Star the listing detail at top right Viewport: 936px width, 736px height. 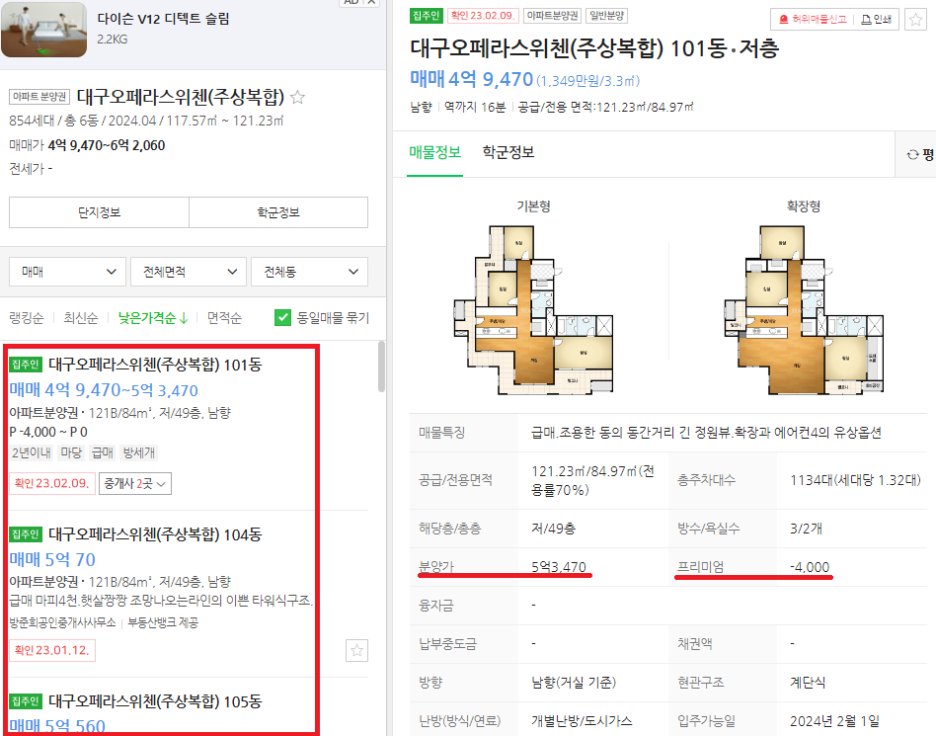(x=915, y=20)
